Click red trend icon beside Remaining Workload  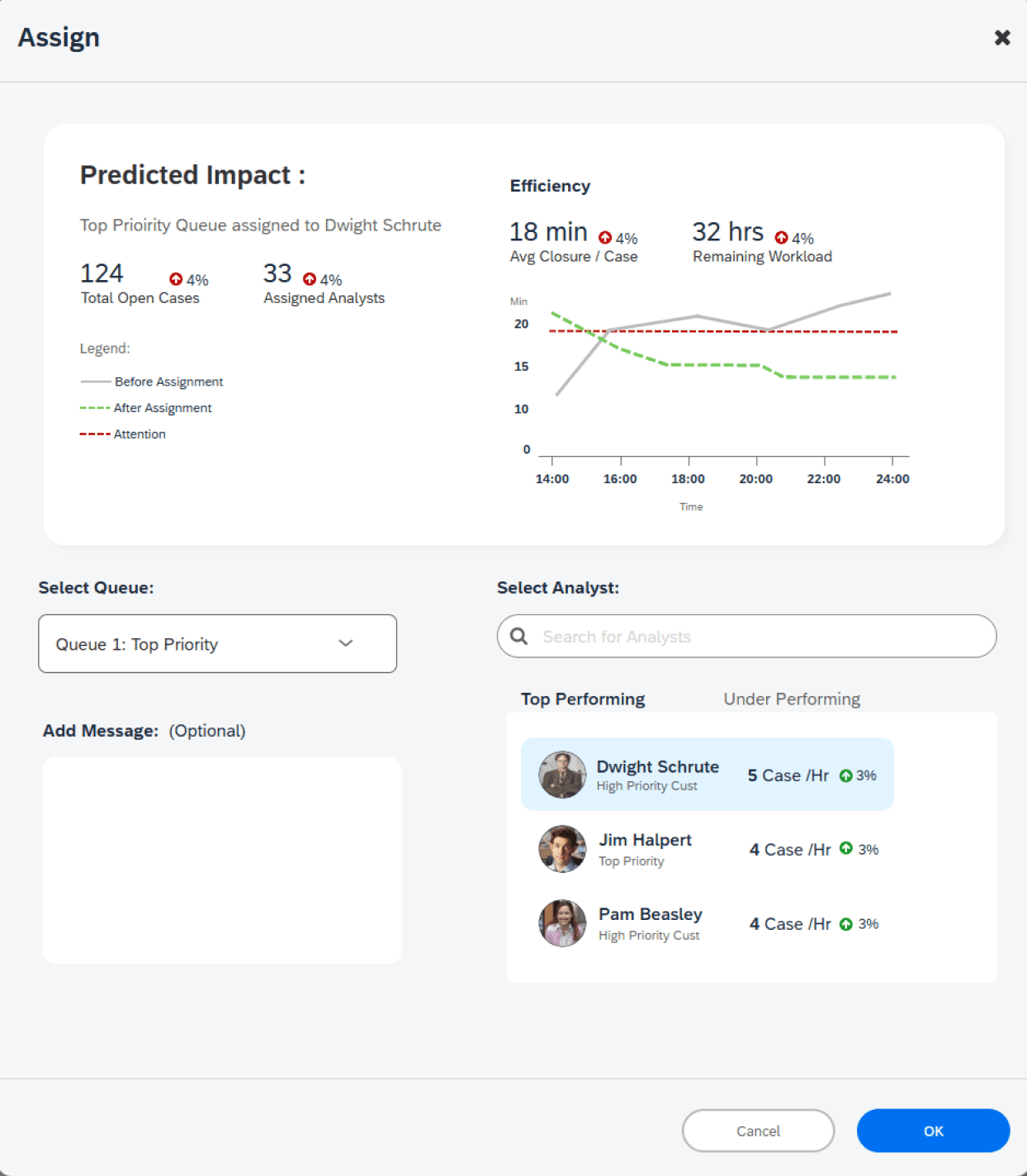781,238
